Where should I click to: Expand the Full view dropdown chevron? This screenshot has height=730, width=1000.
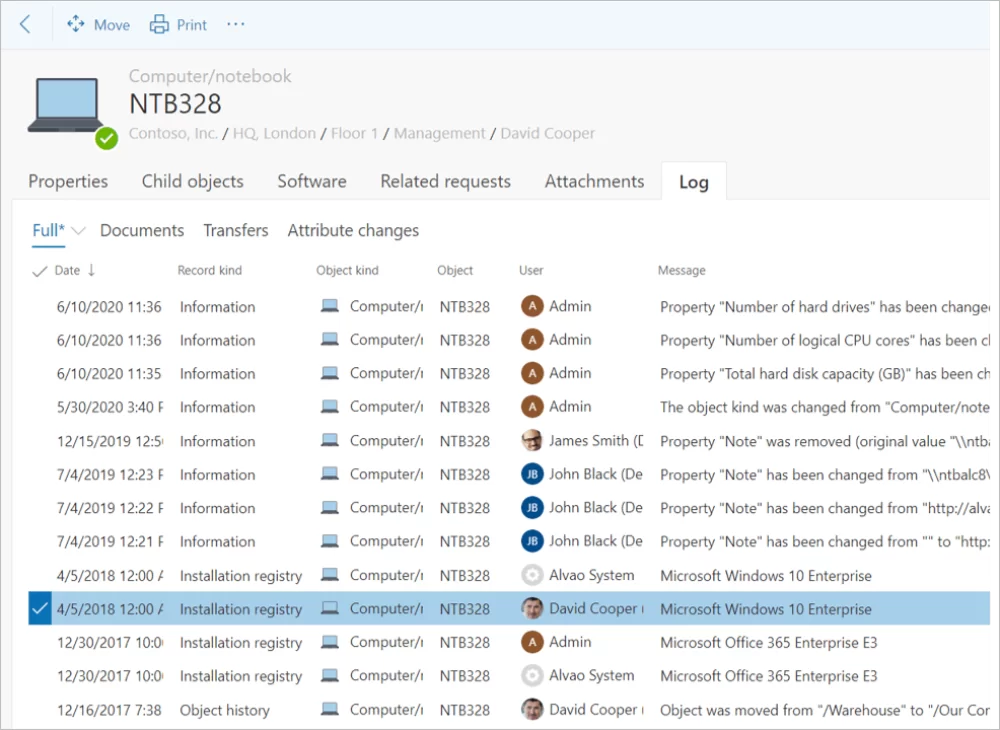coord(78,231)
